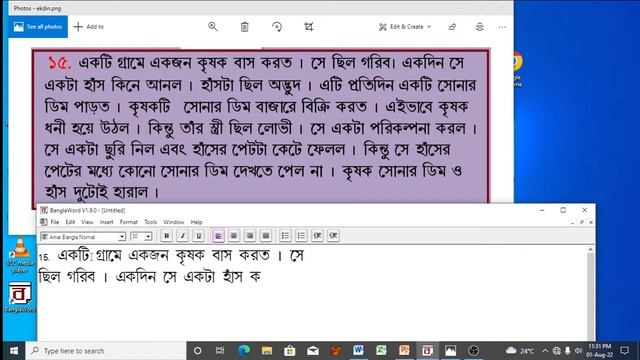Screen dimensions: 640x360
Task: Toggle underline formatting in BanglaWord
Action: (198, 236)
